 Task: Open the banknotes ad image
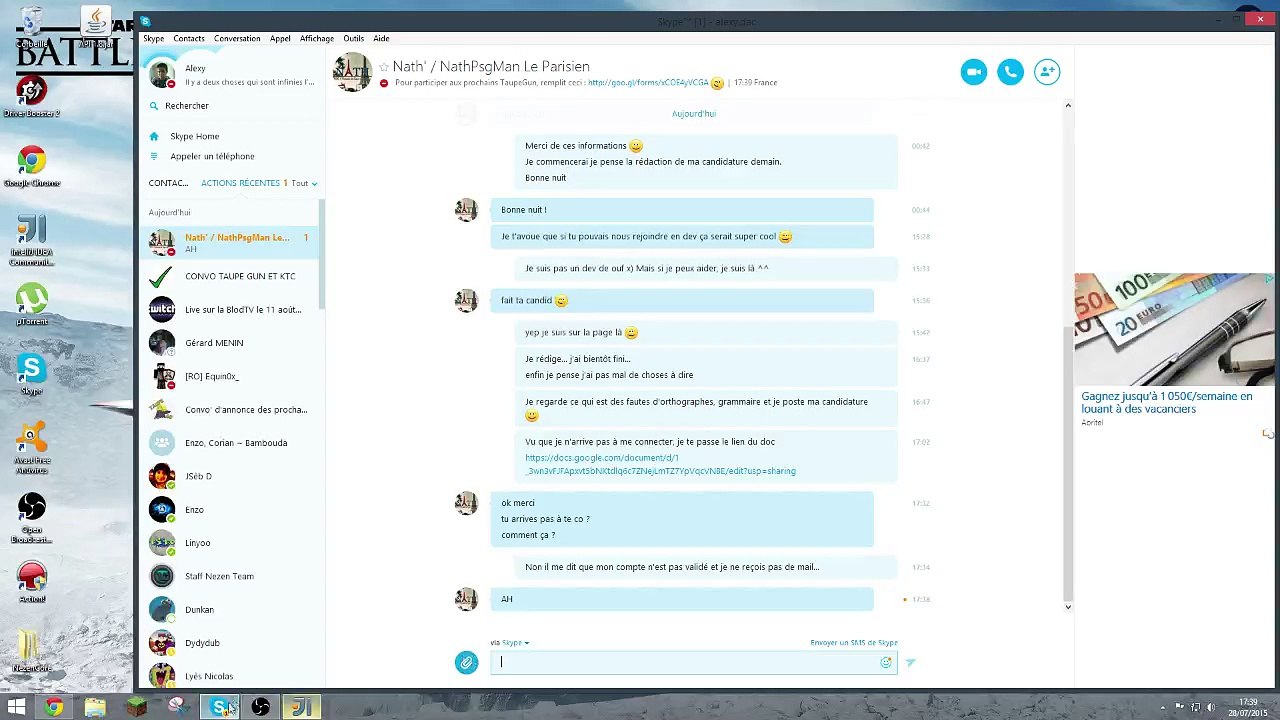click(x=1174, y=329)
